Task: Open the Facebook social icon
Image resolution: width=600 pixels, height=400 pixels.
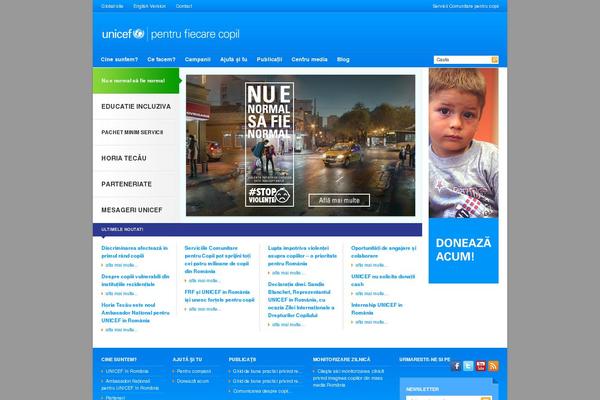Action: click(x=456, y=366)
